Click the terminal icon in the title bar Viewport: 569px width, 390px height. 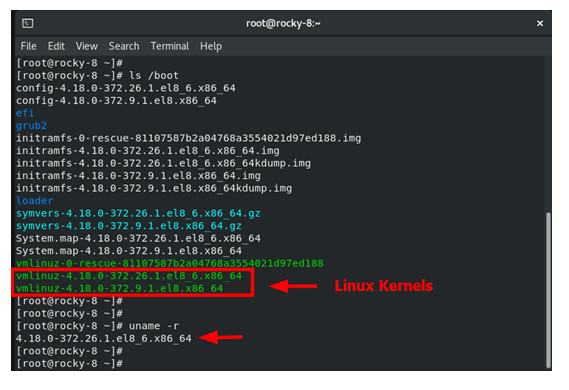[28, 24]
